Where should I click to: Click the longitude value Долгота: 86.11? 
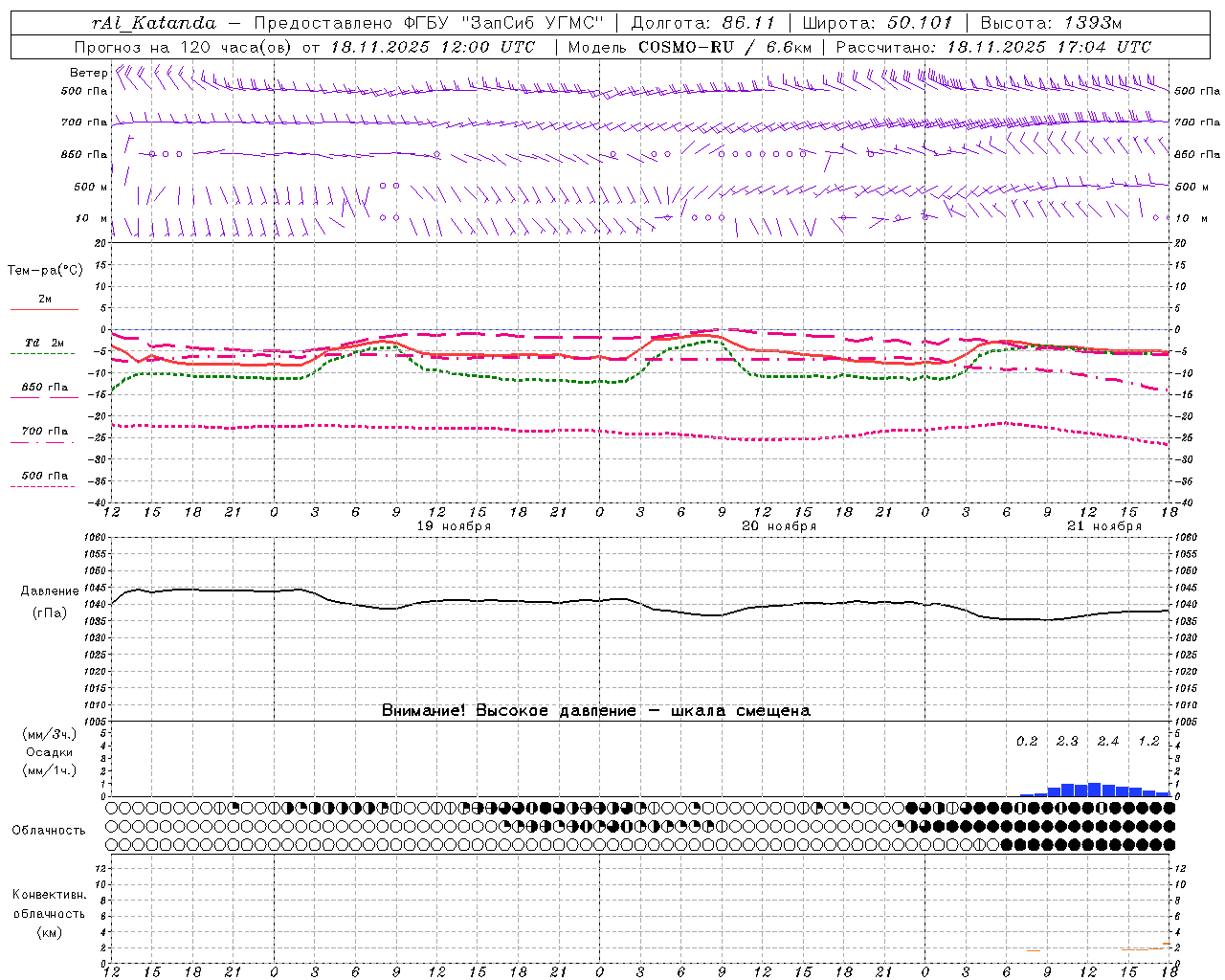tap(702, 23)
